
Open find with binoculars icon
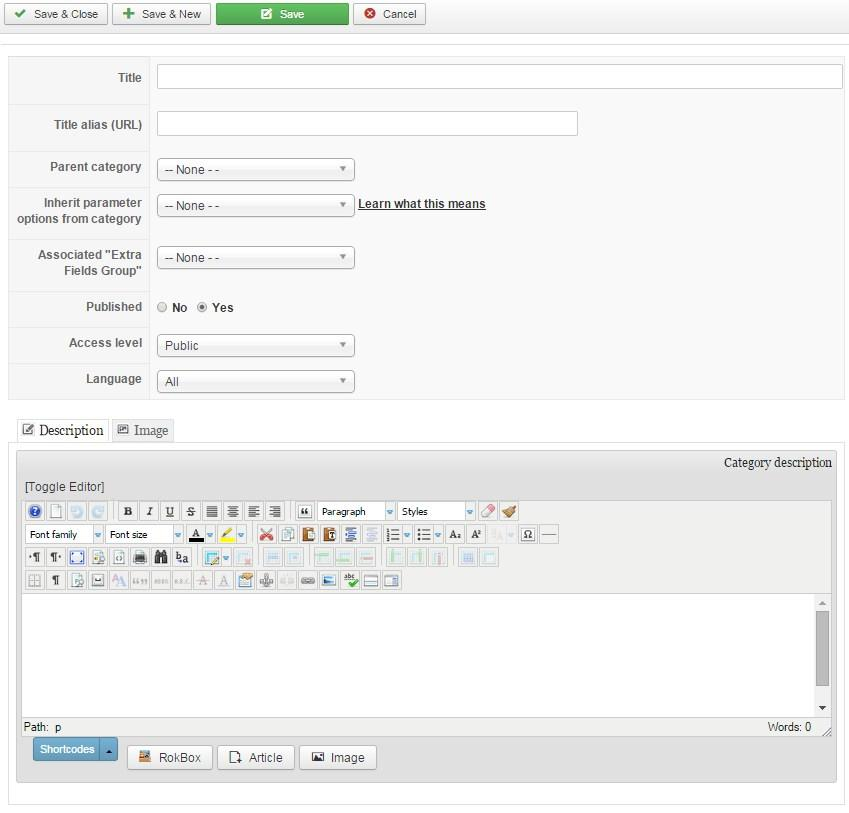point(161,558)
